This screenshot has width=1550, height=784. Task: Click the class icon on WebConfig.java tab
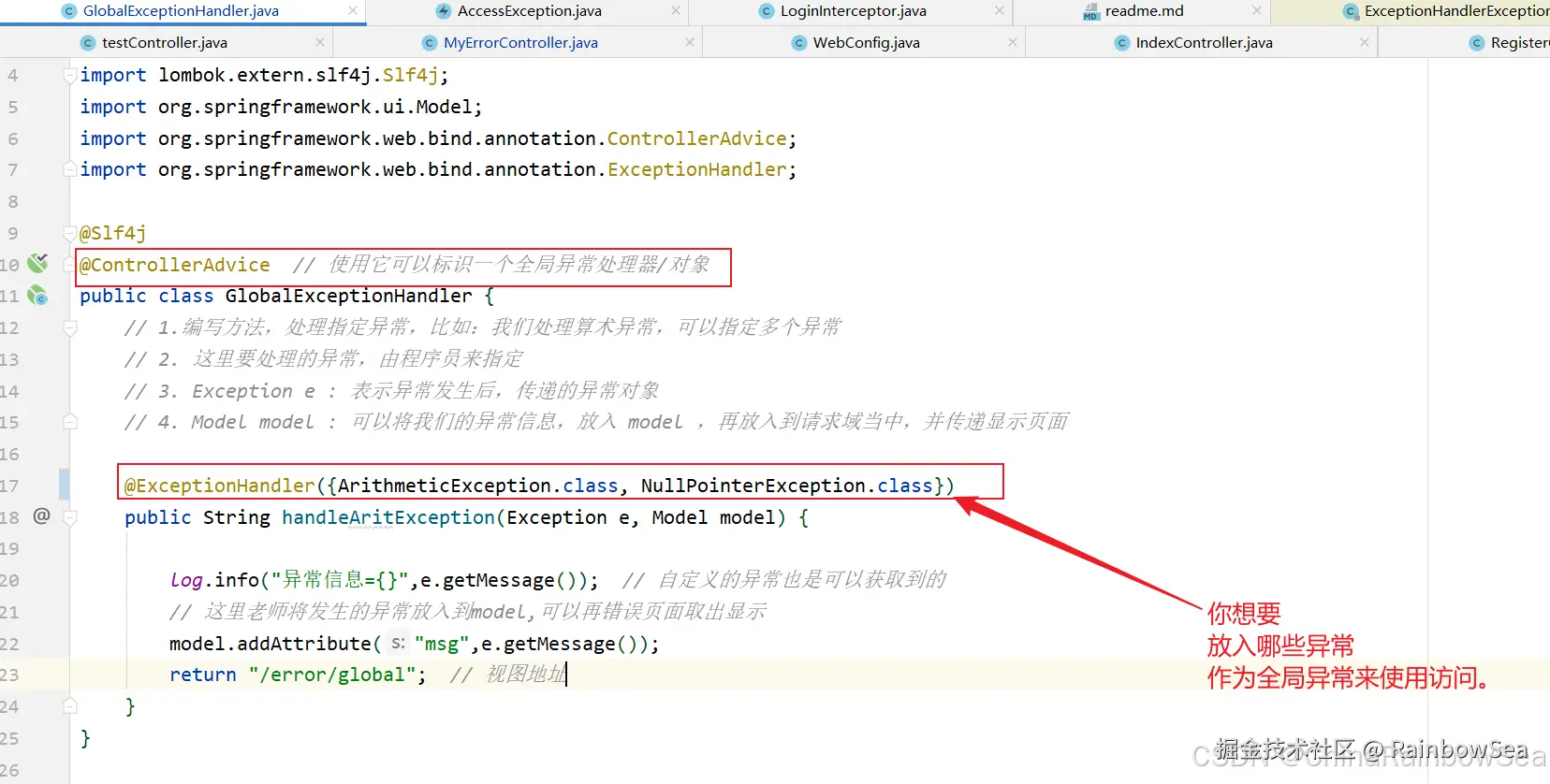(x=799, y=43)
